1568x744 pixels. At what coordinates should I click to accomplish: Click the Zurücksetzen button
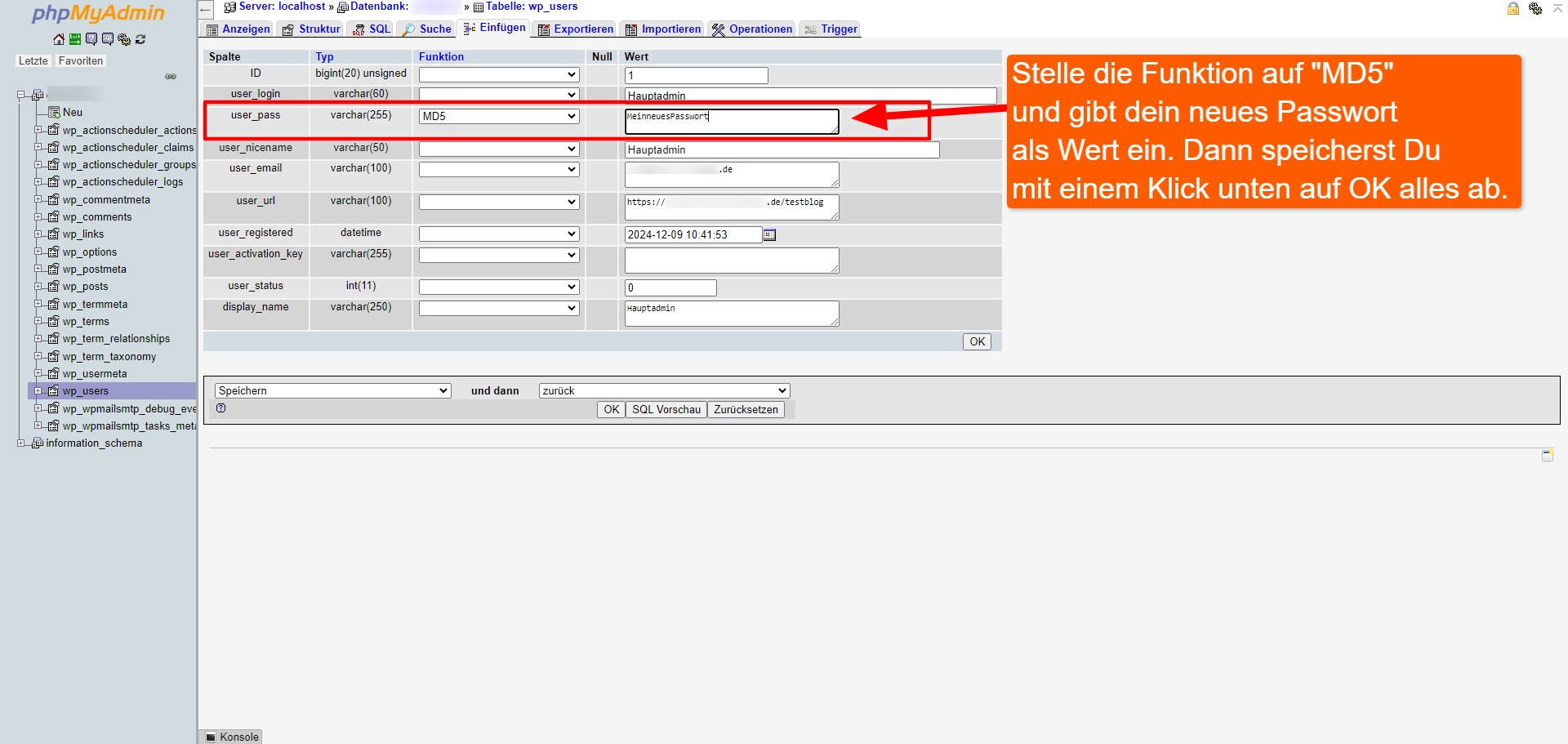pos(746,410)
